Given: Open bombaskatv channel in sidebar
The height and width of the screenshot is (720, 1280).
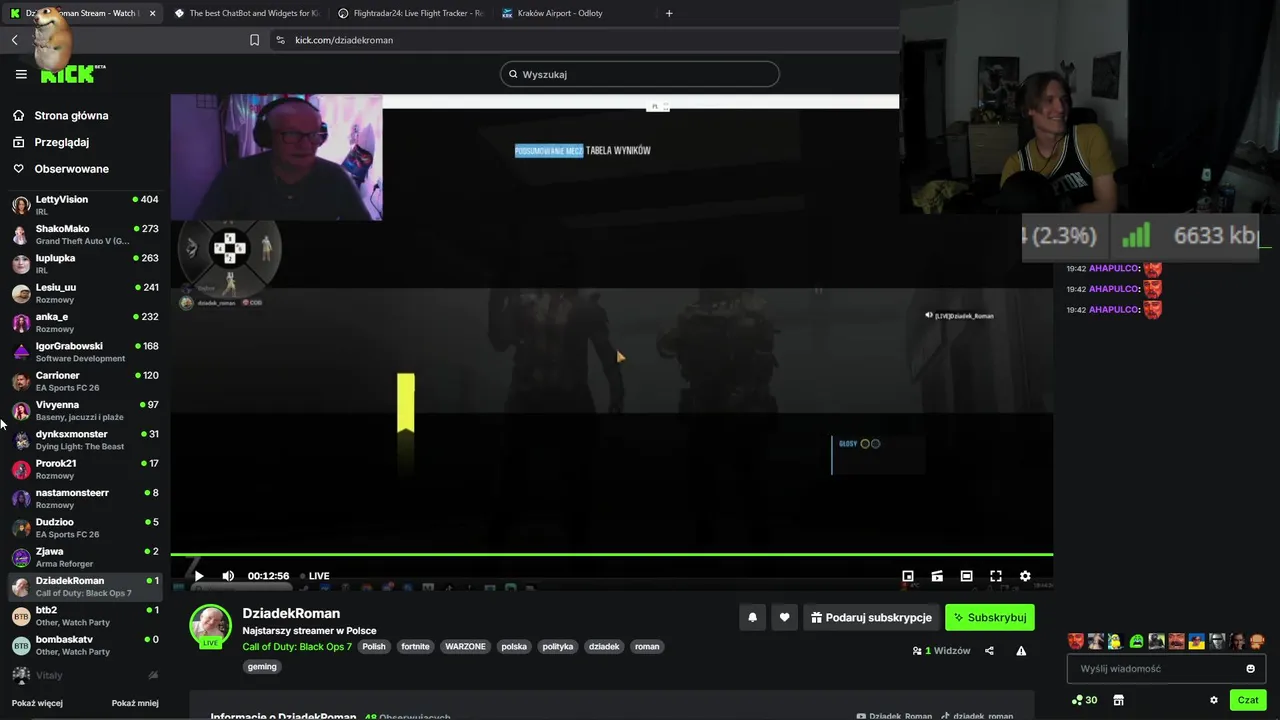Looking at the screenshot, I should [x=85, y=645].
